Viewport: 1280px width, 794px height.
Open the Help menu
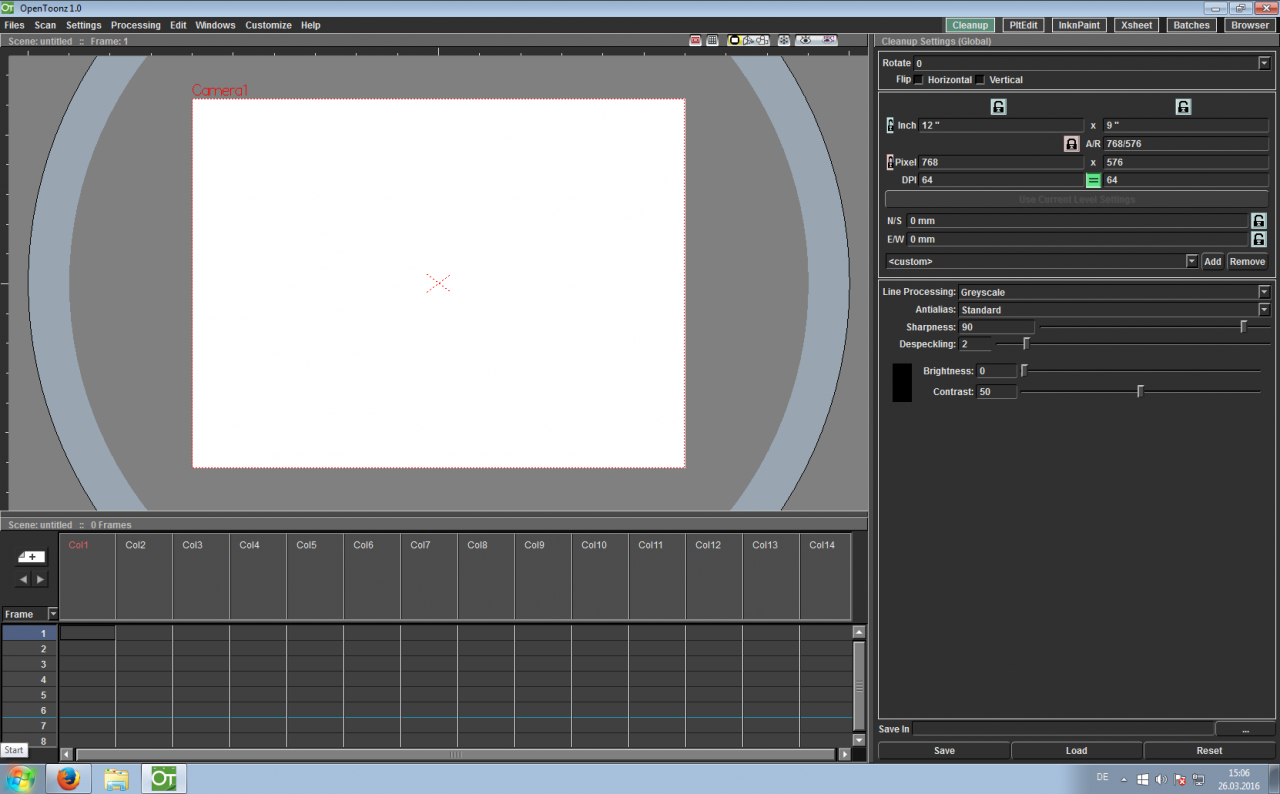pyautogui.click(x=311, y=25)
